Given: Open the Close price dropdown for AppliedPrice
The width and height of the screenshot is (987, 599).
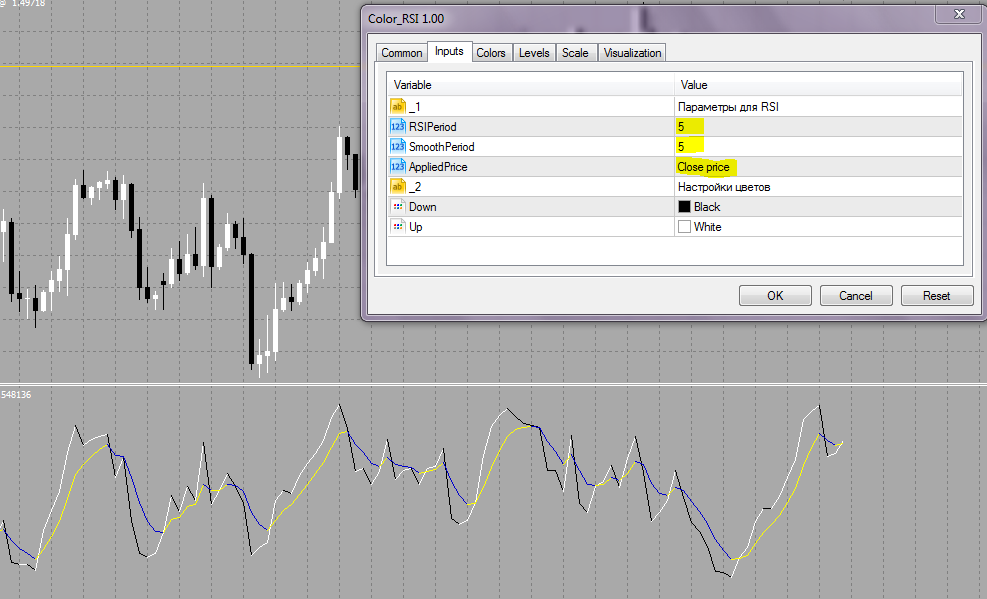Looking at the screenshot, I should pyautogui.click(x=705, y=166).
